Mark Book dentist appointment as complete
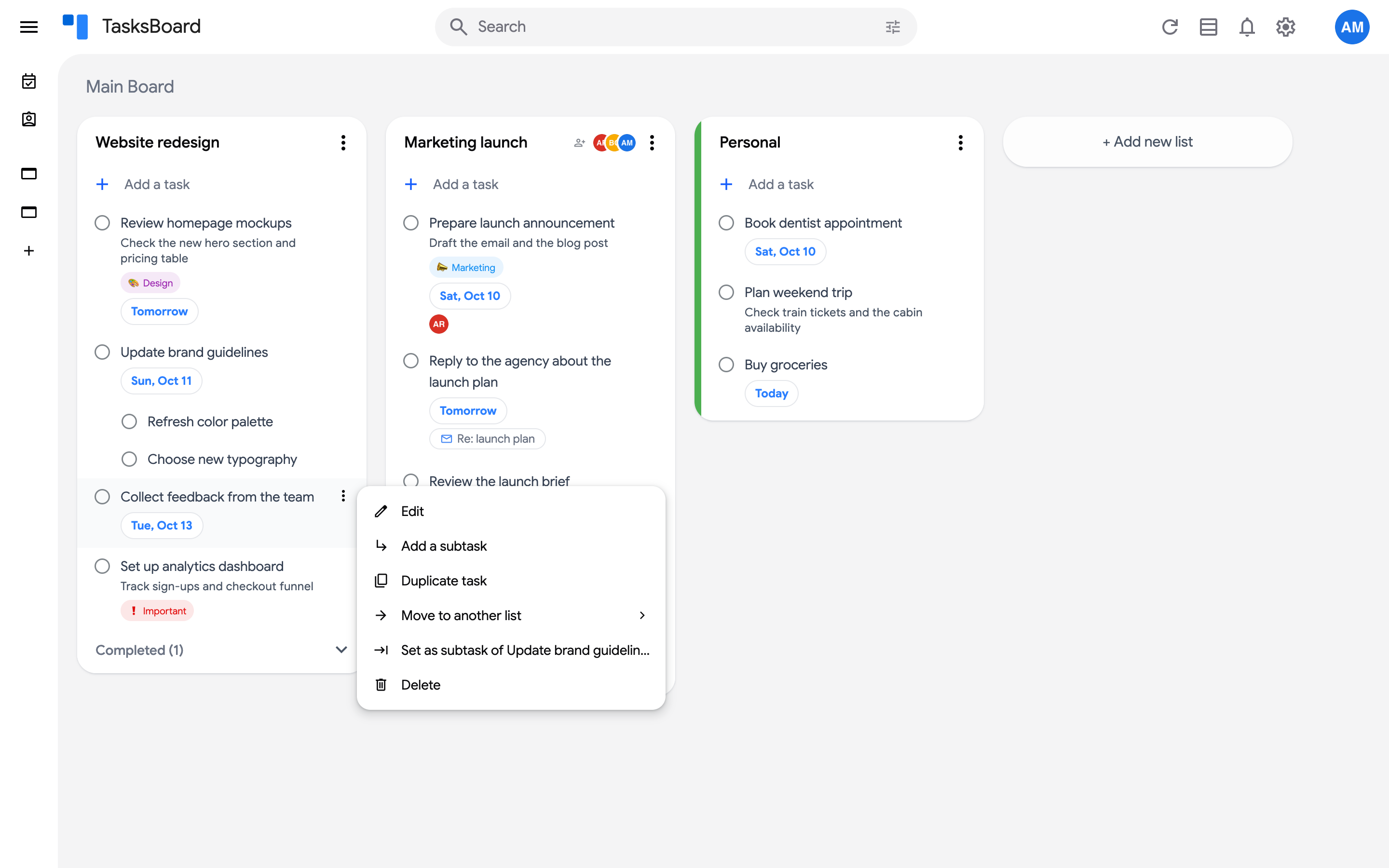 [x=726, y=223]
